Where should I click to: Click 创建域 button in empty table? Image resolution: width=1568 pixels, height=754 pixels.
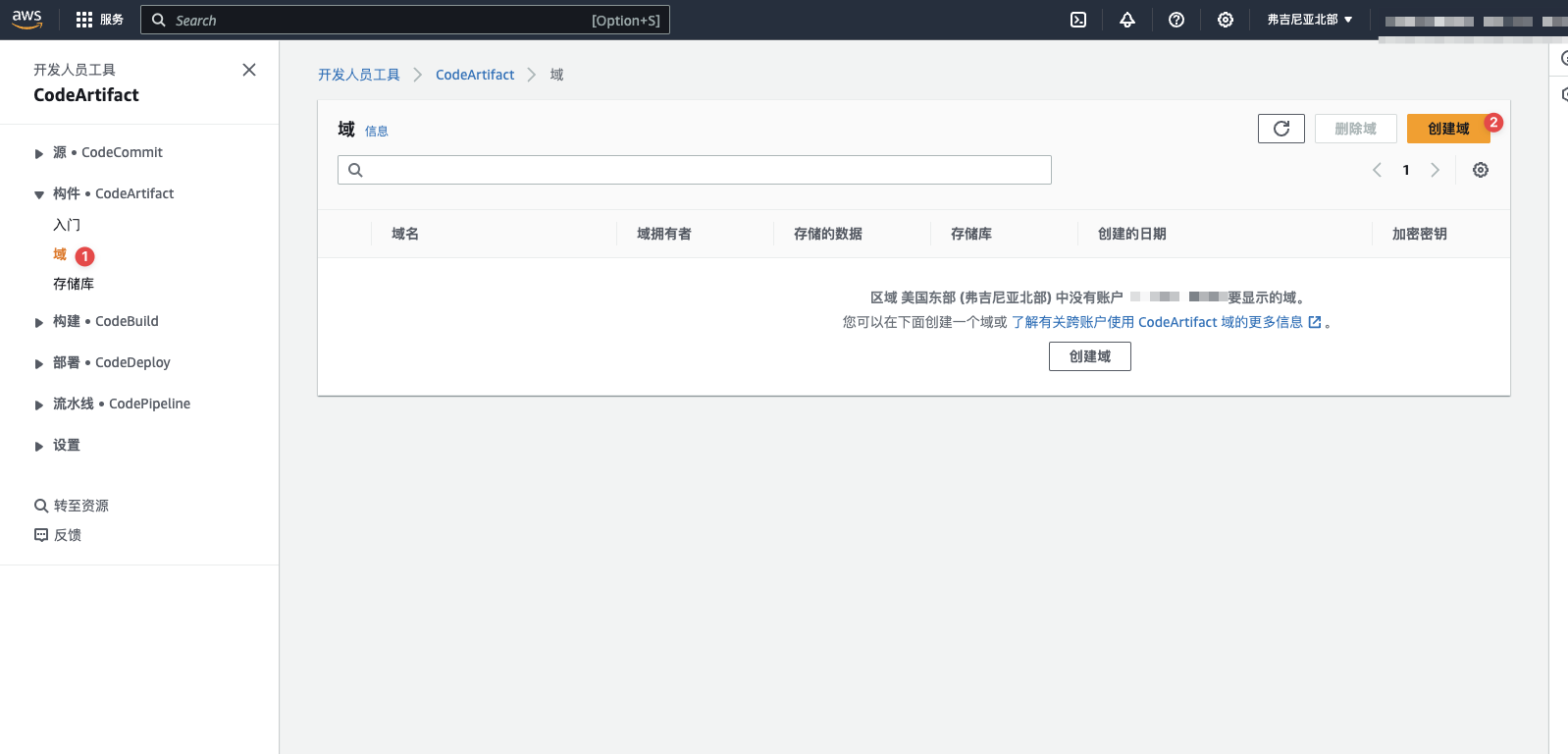click(x=1090, y=356)
